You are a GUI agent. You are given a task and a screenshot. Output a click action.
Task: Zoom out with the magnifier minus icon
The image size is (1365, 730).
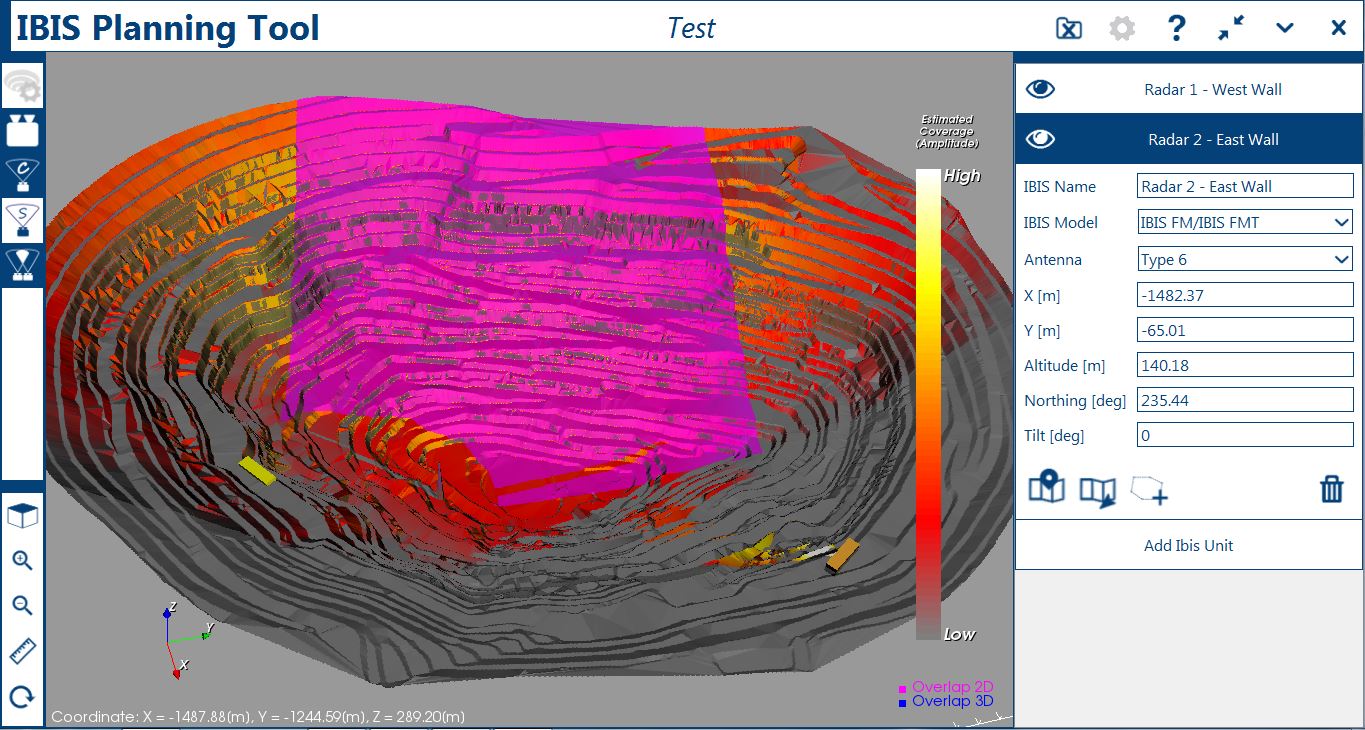[x=22, y=606]
